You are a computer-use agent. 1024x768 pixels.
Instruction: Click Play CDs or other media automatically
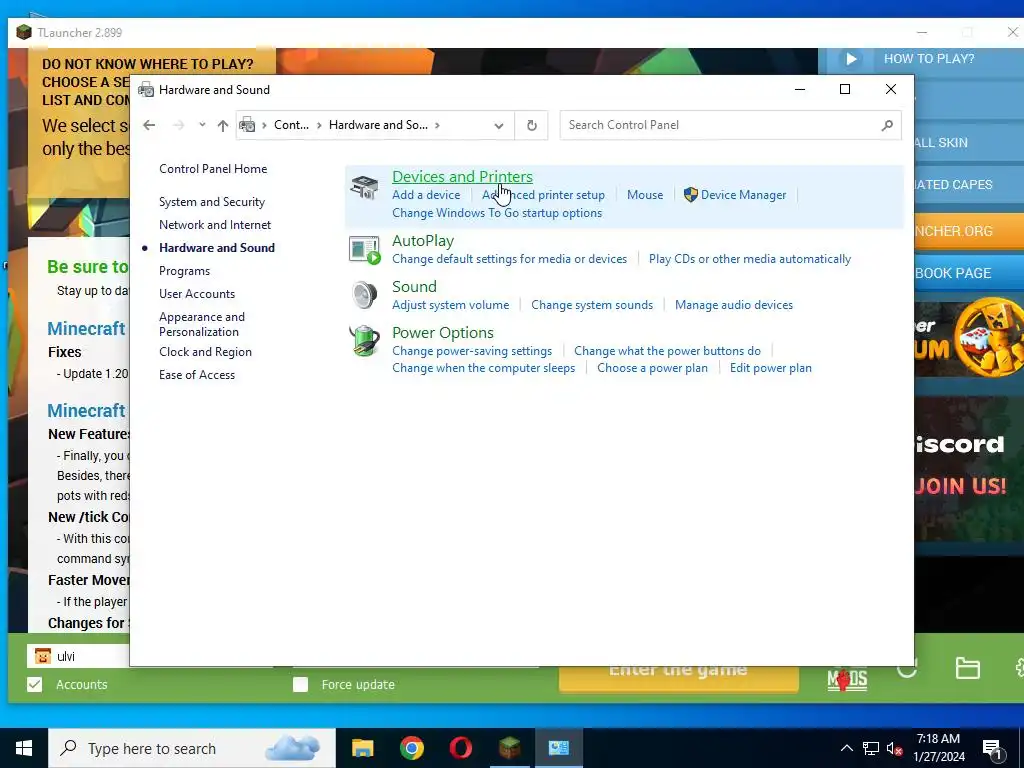[x=750, y=259]
